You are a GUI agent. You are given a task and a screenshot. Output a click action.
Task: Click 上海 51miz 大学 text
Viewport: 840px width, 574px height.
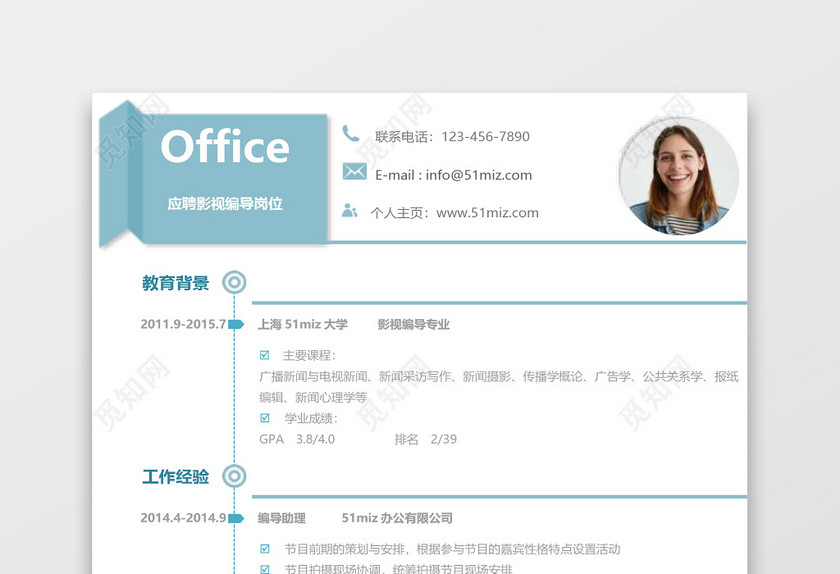click(303, 324)
